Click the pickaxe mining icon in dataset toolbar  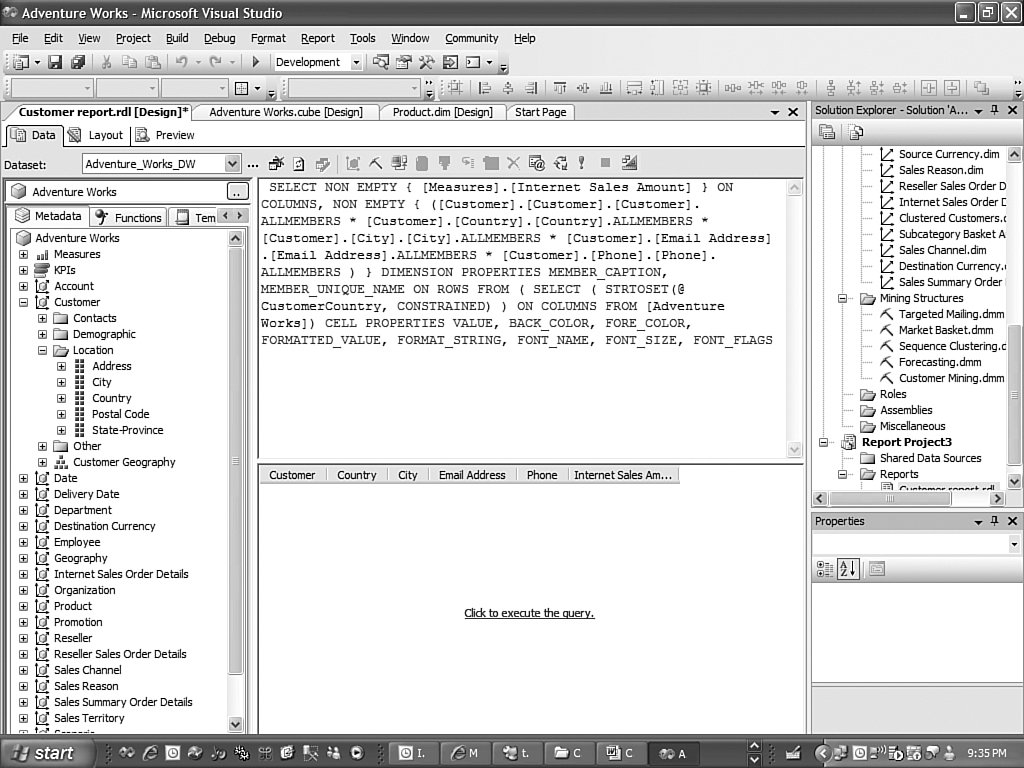pyautogui.click(x=376, y=163)
